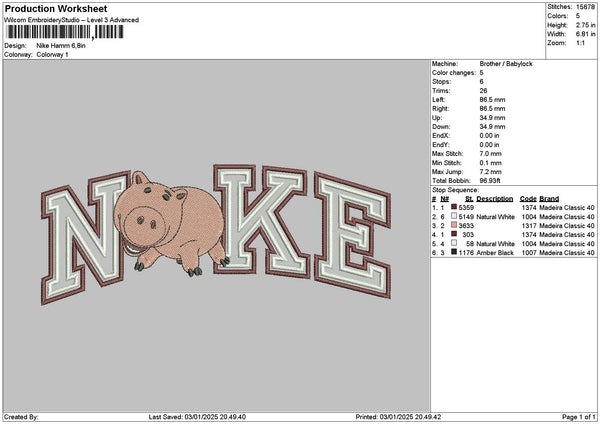This screenshot has height=424, width=600.
Task: Click the Amber Black description
Action: pos(495,253)
